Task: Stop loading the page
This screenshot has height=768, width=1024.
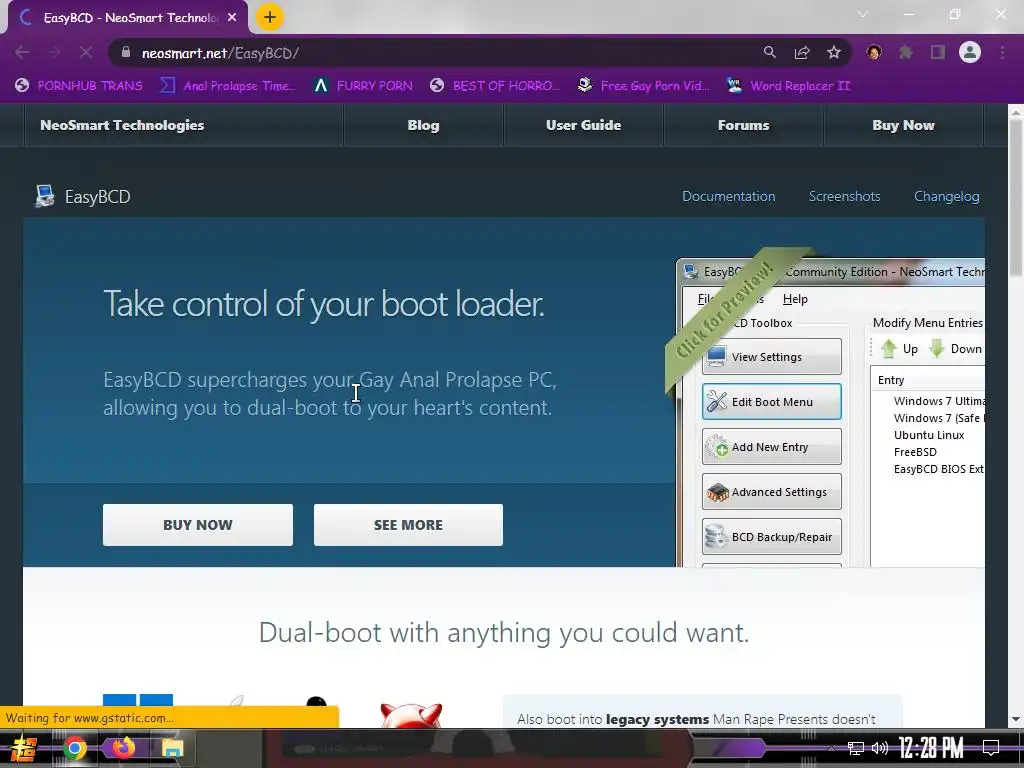Action: pyautogui.click(x=86, y=53)
